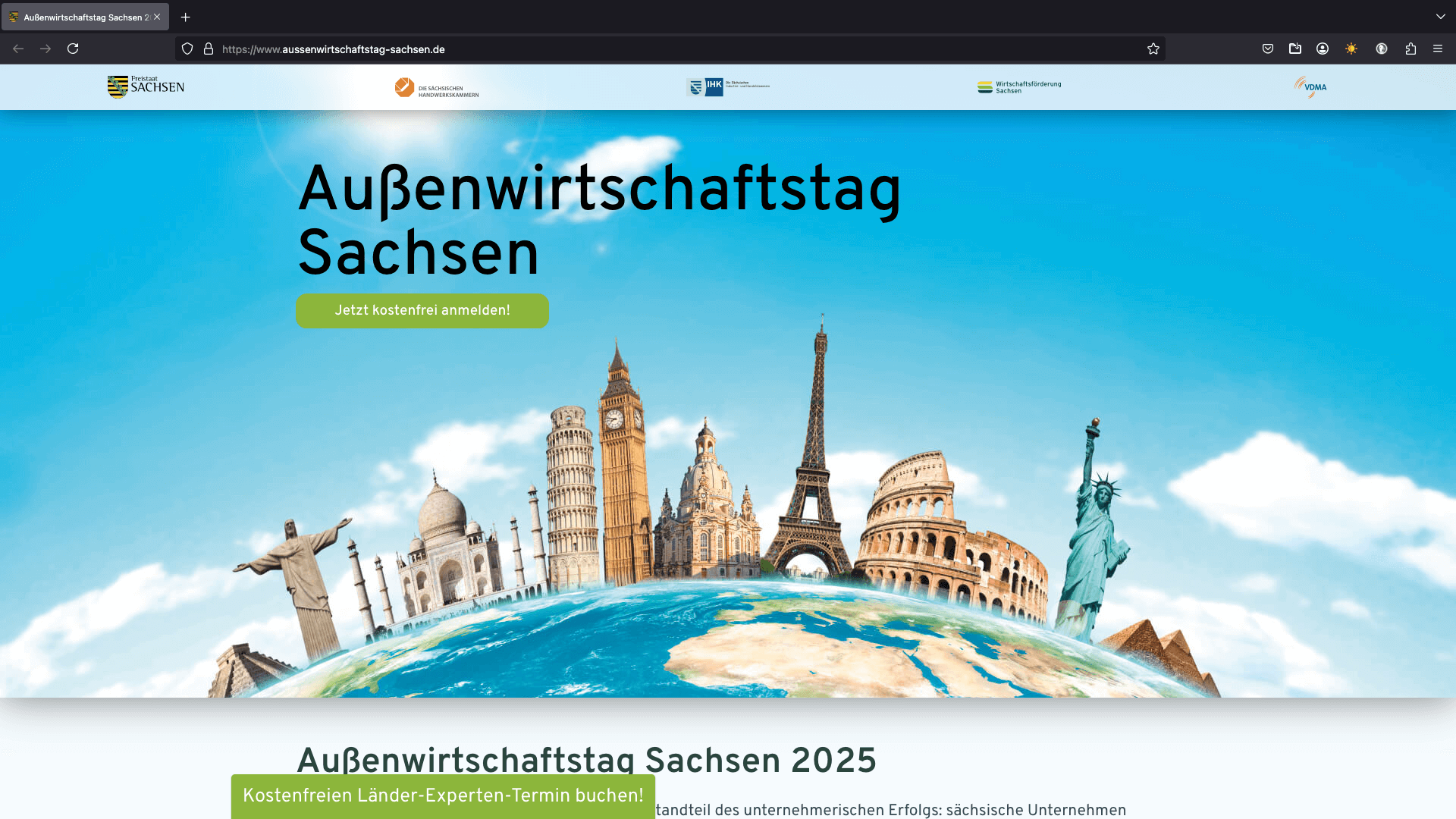The width and height of the screenshot is (1456, 819).
Task: Click the Freistaat Sachsen logo
Action: click(x=146, y=87)
